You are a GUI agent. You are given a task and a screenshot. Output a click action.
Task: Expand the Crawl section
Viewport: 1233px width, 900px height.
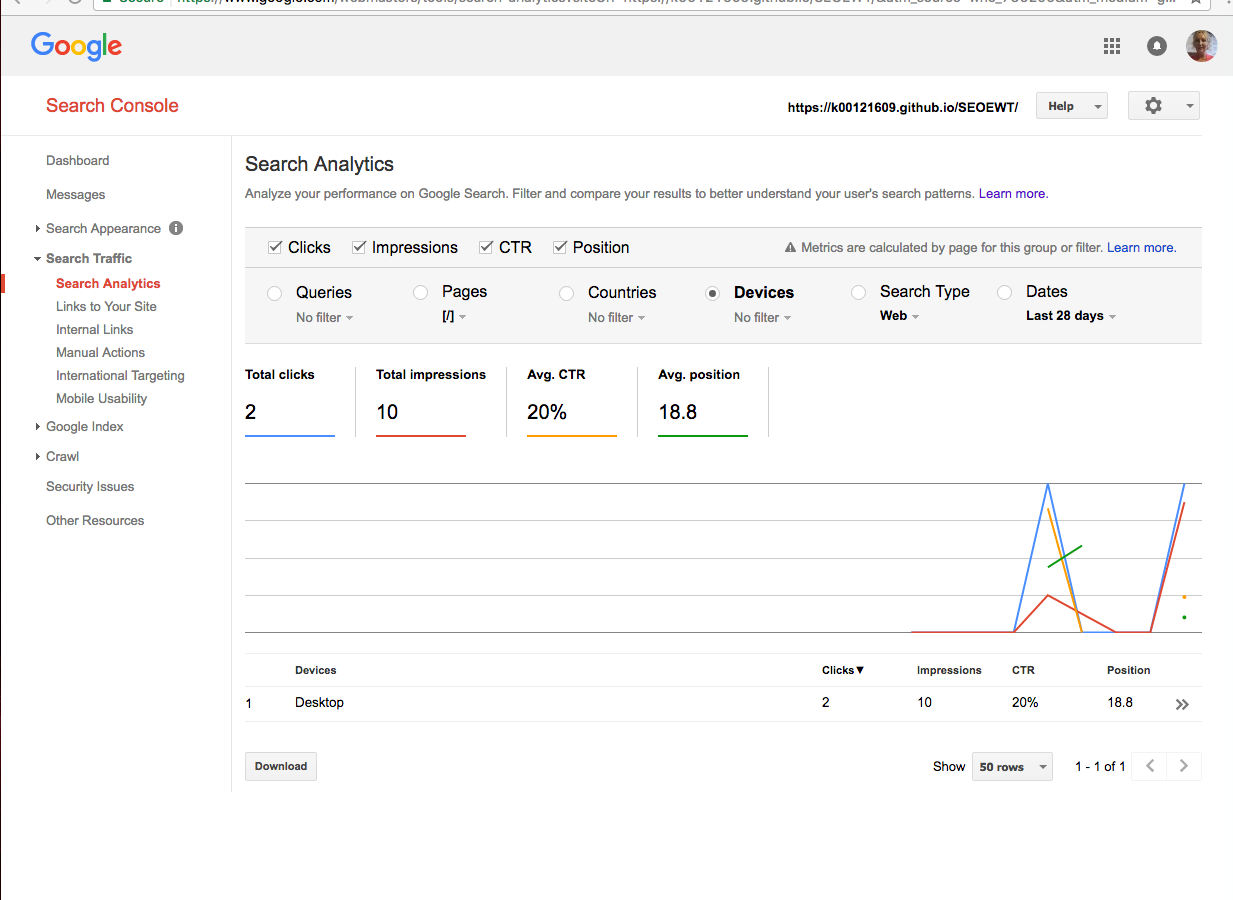point(38,457)
